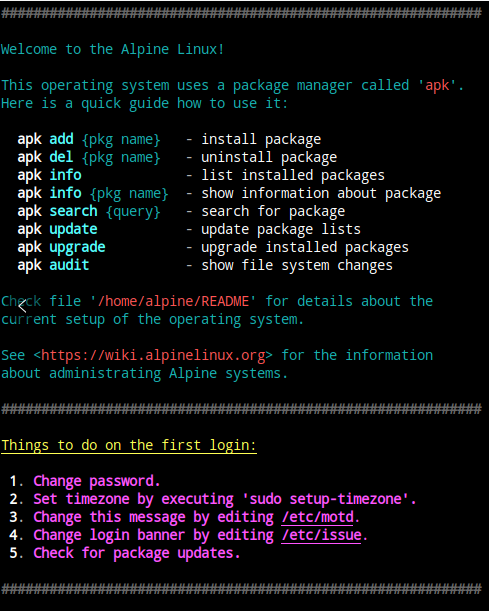This screenshot has height=611, width=489.
Task: Click 'Things to do on the first login:' heading
Action: tap(129, 445)
